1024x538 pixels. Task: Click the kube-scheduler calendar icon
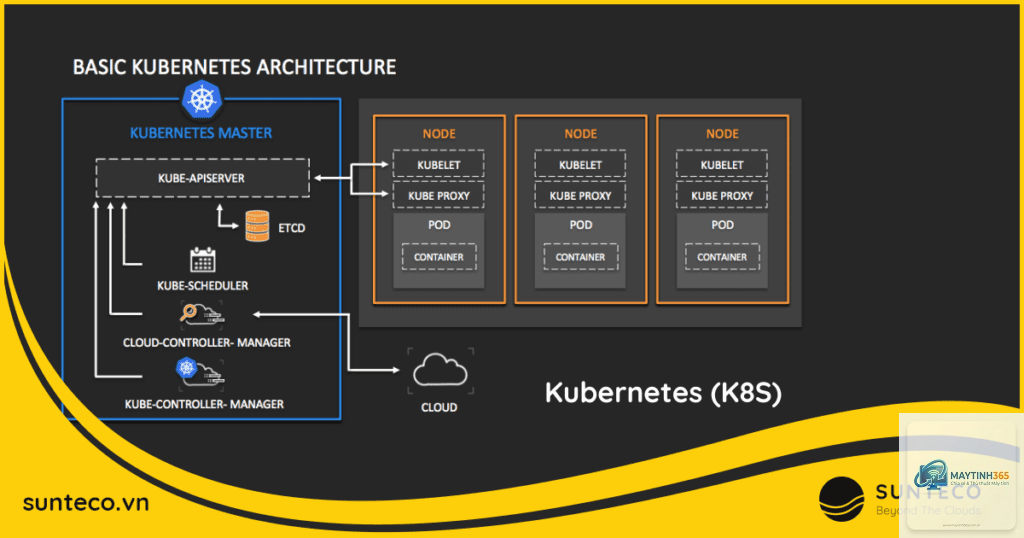[x=202, y=260]
